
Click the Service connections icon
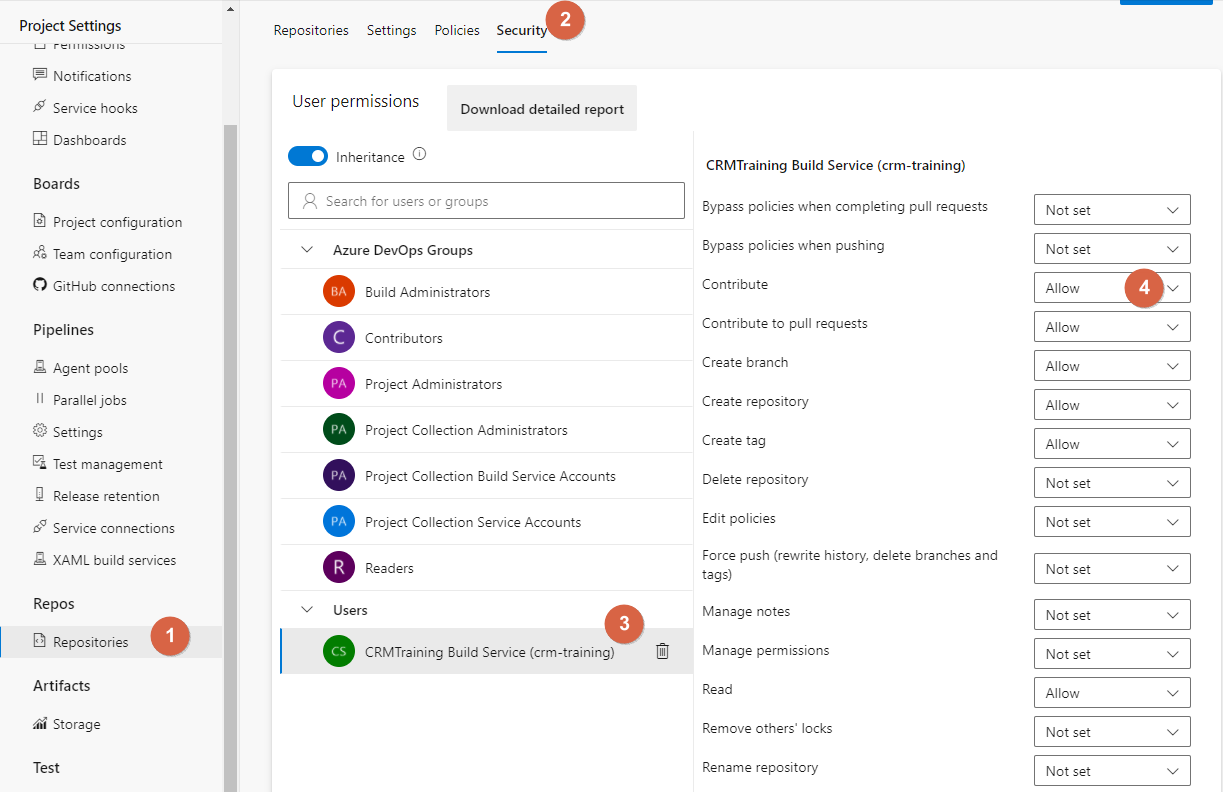point(40,527)
